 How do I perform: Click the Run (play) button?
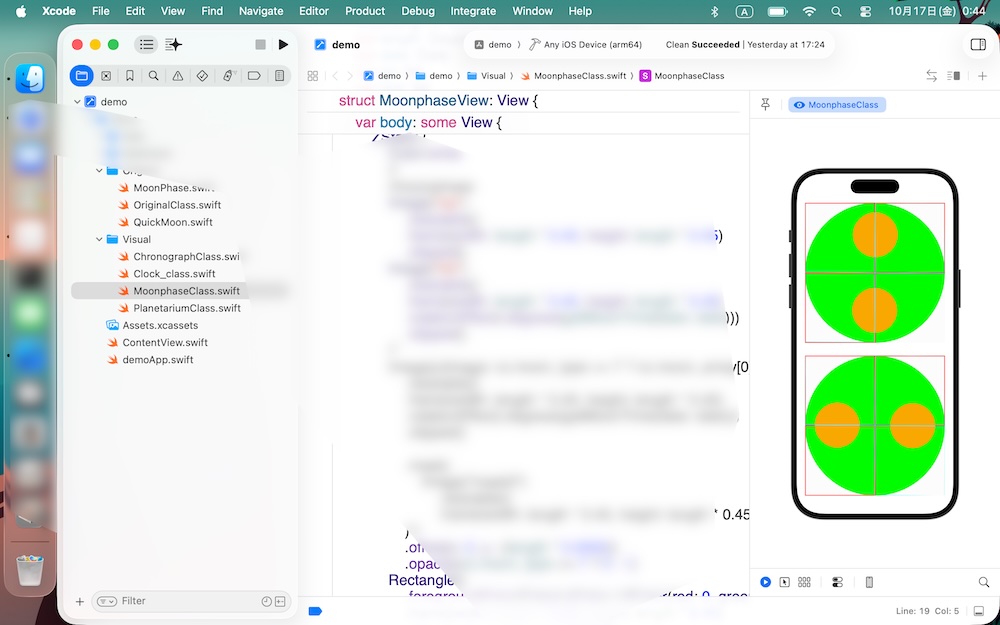(x=283, y=45)
